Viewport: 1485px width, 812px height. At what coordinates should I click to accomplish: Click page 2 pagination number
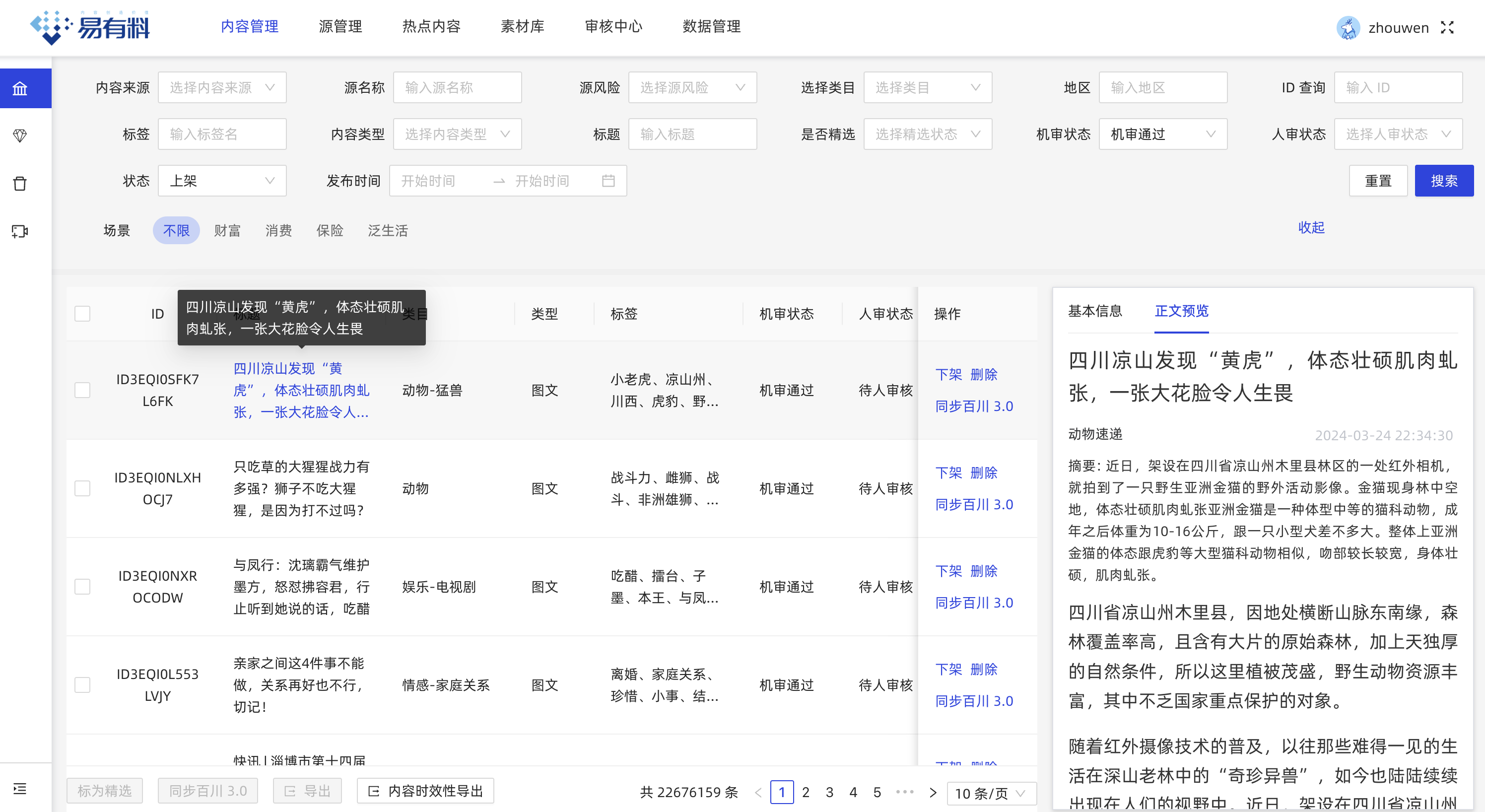pos(805,790)
